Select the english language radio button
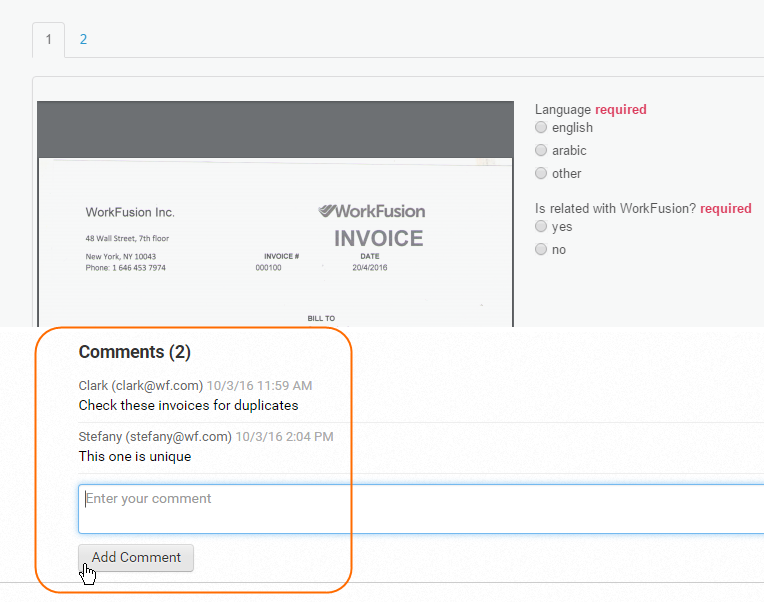764x602 pixels. (541, 127)
